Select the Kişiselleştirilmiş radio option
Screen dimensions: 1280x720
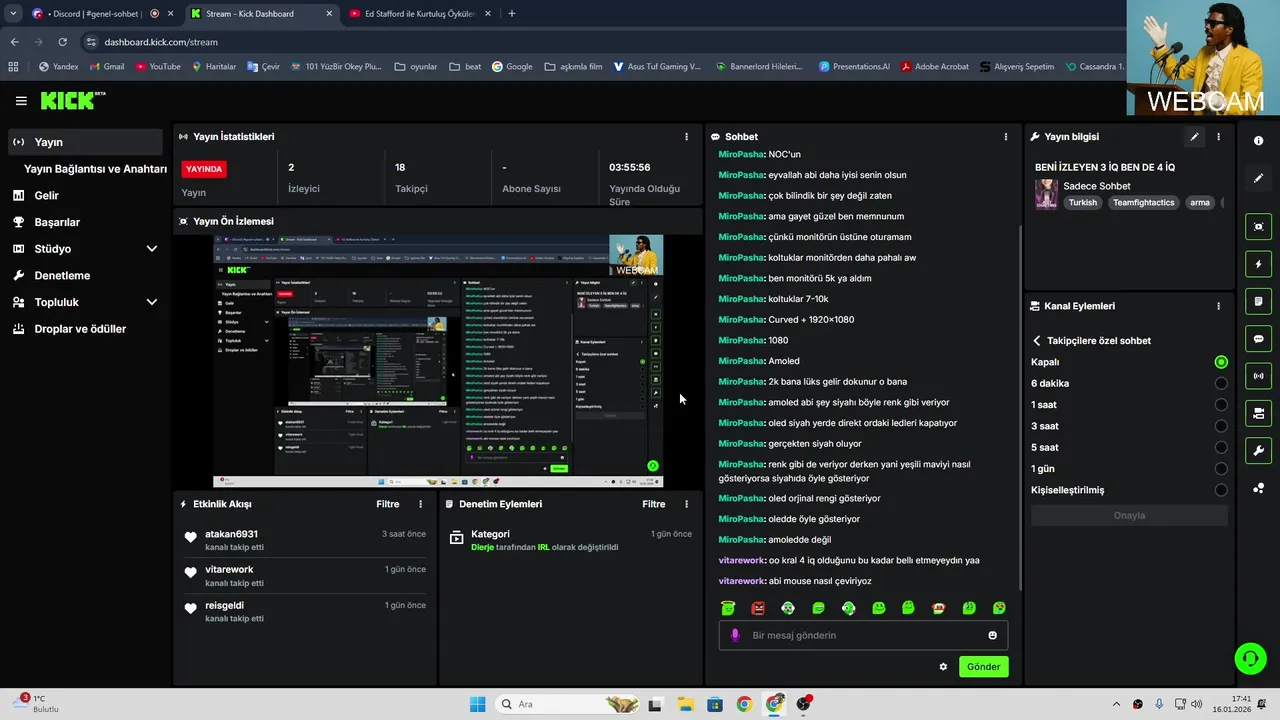(1221, 490)
